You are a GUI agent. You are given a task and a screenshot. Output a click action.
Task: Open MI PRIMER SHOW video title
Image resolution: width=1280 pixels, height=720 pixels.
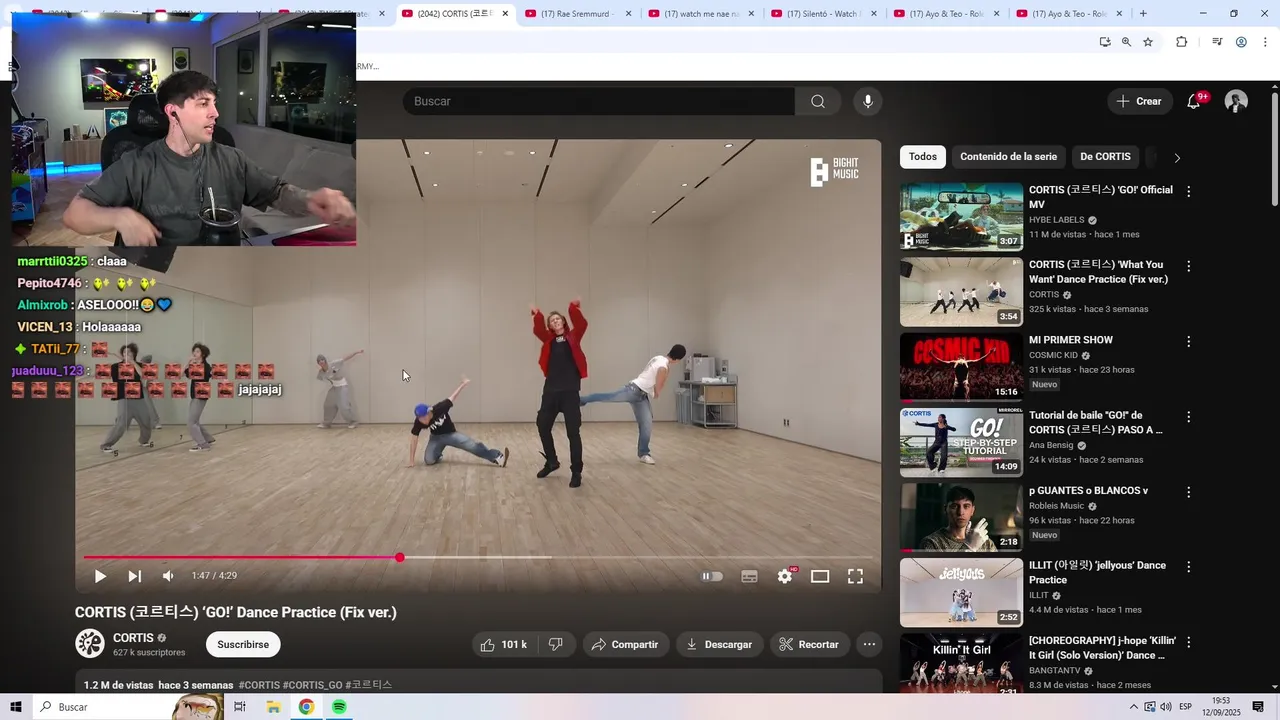1071,340
